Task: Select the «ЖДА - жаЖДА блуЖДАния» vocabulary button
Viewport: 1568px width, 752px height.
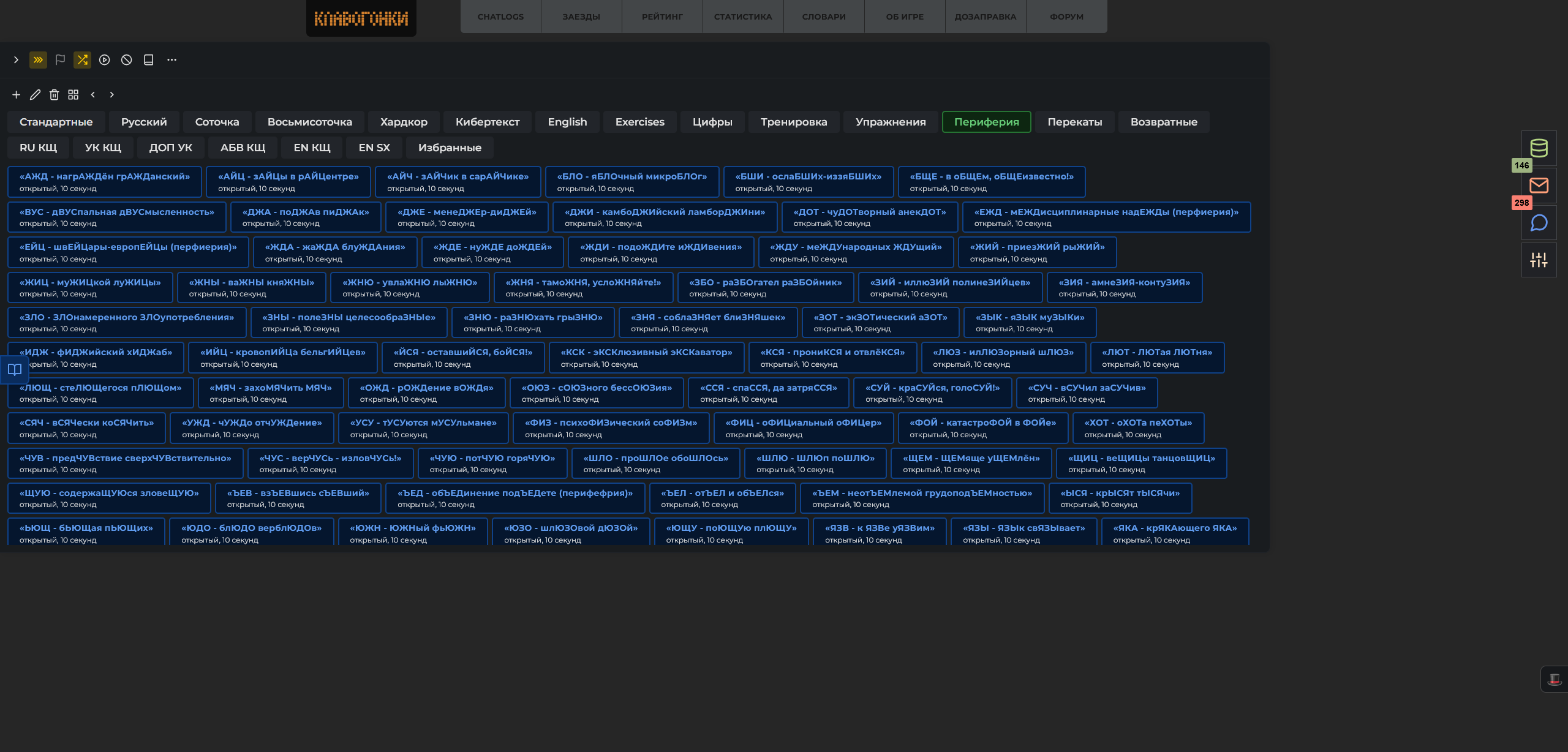Action: 335,252
